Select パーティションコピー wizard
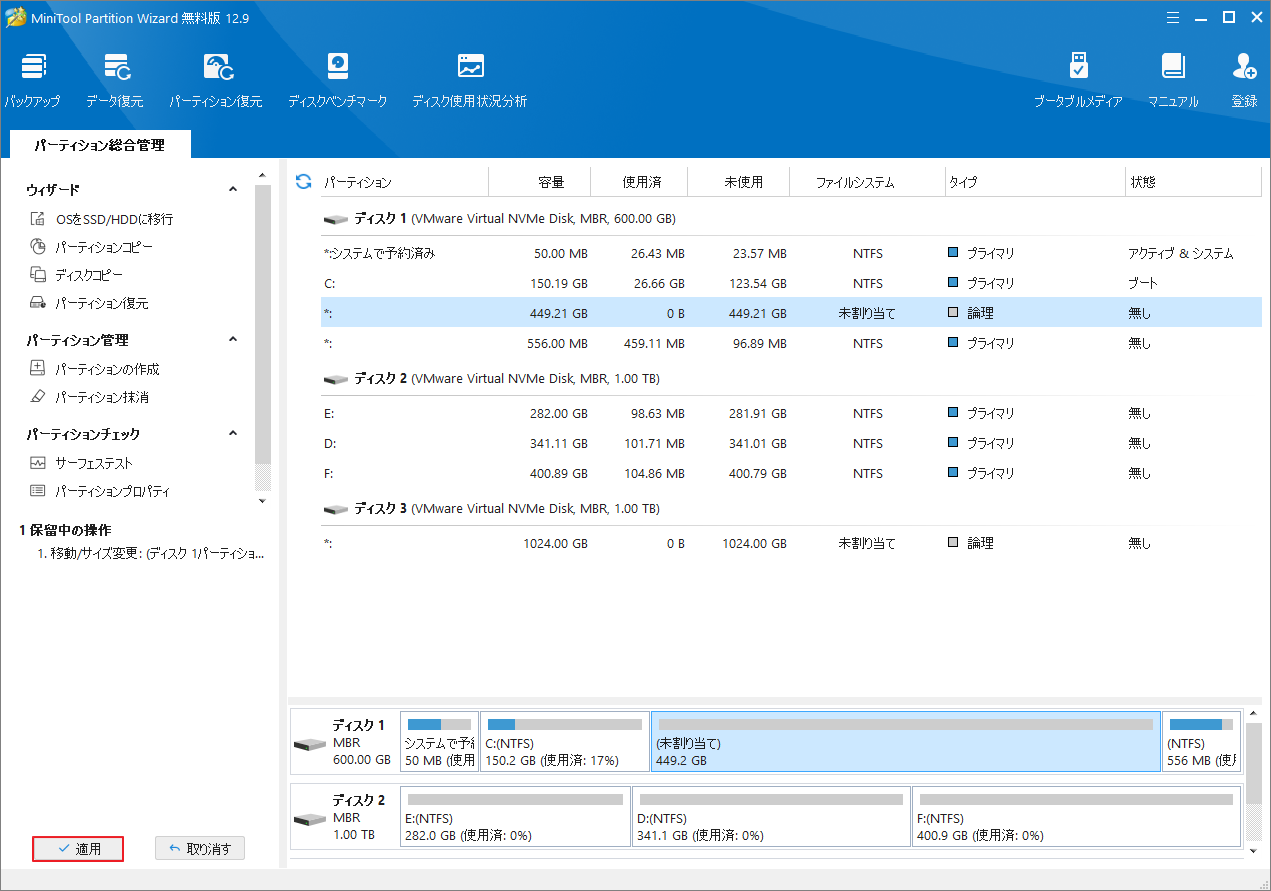Viewport: 1271px width, 891px height. 91,247
